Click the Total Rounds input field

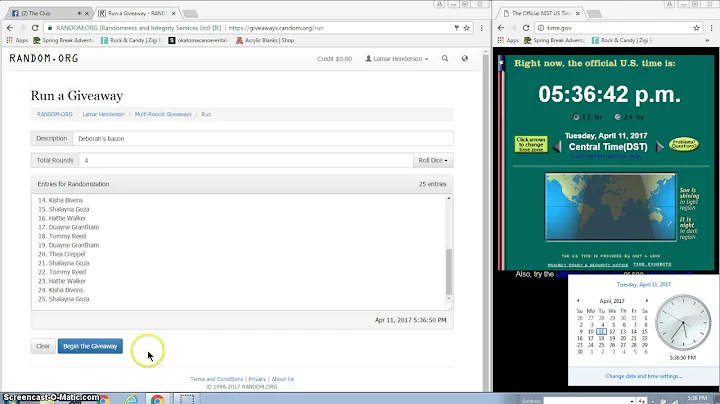pyautogui.click(x=246, y=160)
